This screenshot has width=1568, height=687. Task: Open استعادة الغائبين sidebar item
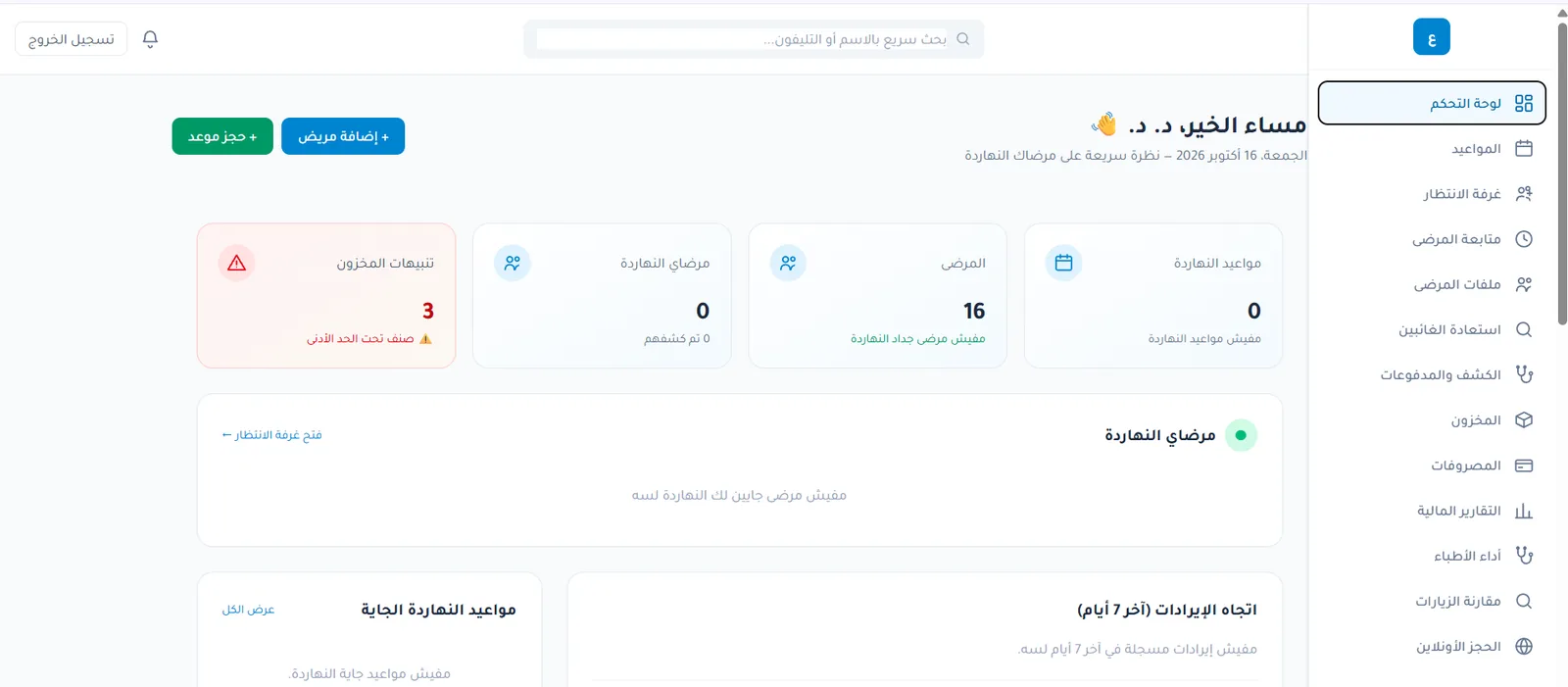(1432, 329)
